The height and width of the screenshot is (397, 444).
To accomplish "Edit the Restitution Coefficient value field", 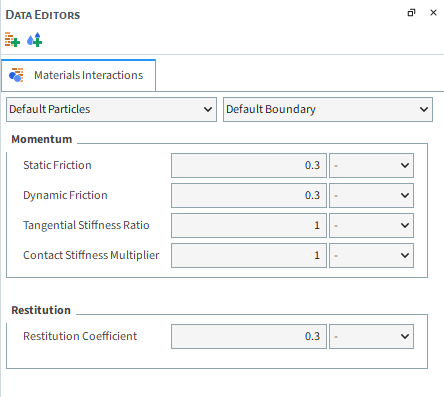I will pos(249,336).
